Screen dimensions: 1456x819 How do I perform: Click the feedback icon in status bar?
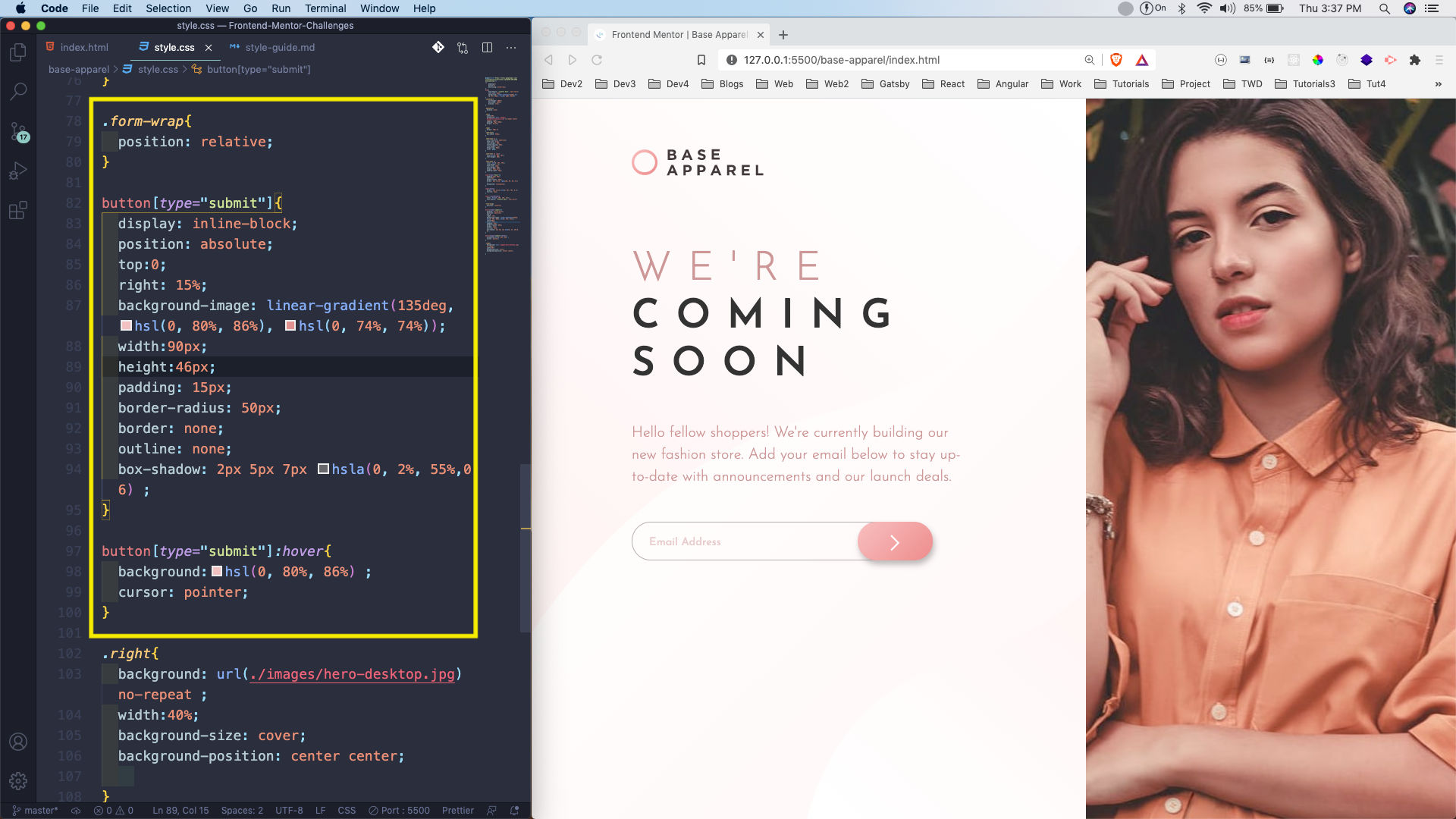coord(491,810)
